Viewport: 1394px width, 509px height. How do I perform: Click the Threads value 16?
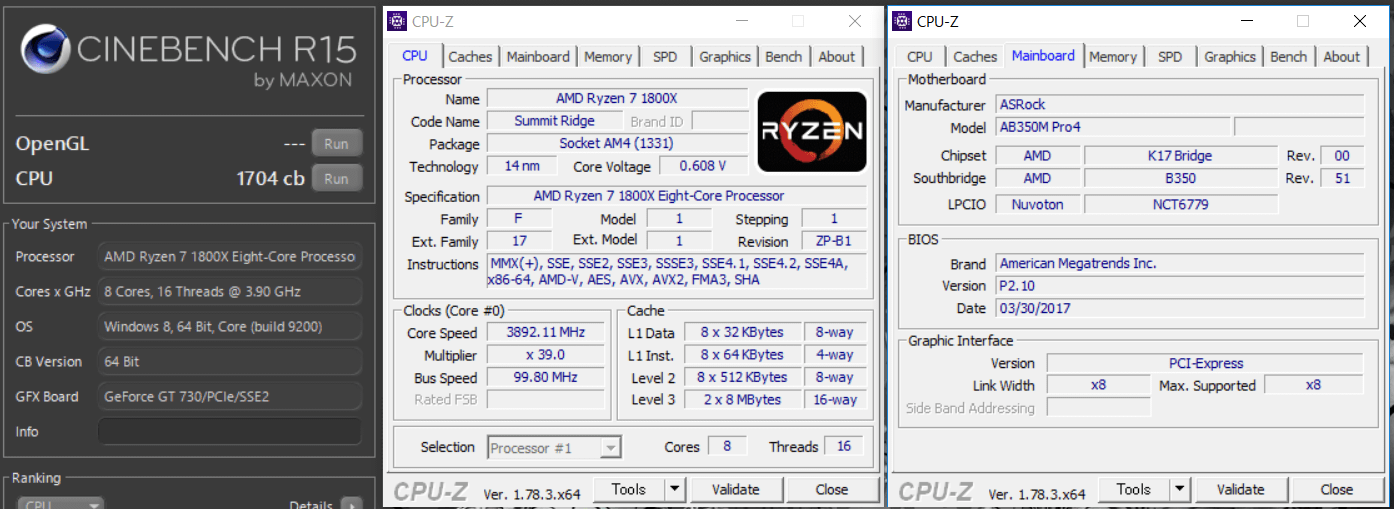(844, 447)
